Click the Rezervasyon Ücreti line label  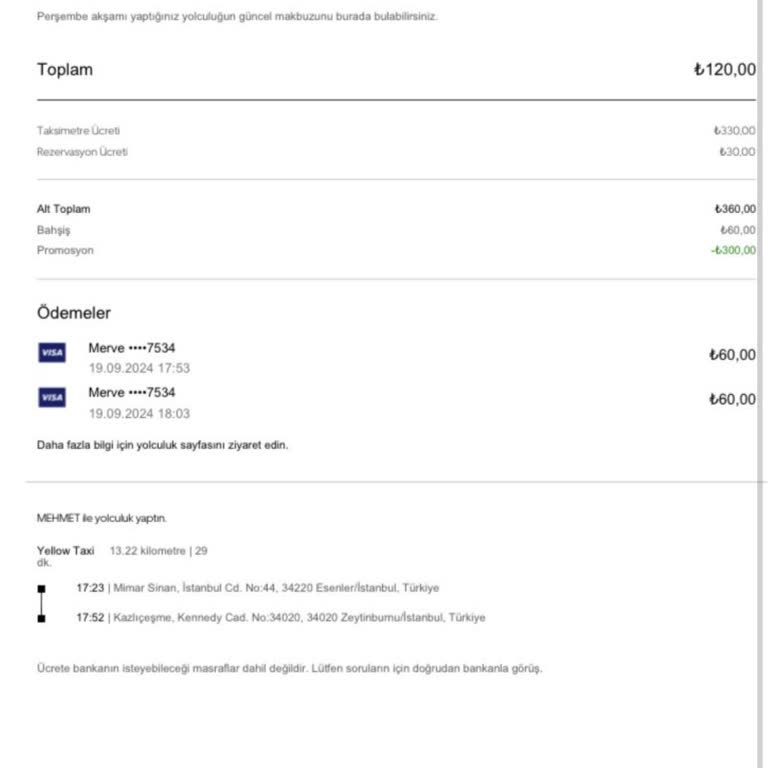coord(82,152)
